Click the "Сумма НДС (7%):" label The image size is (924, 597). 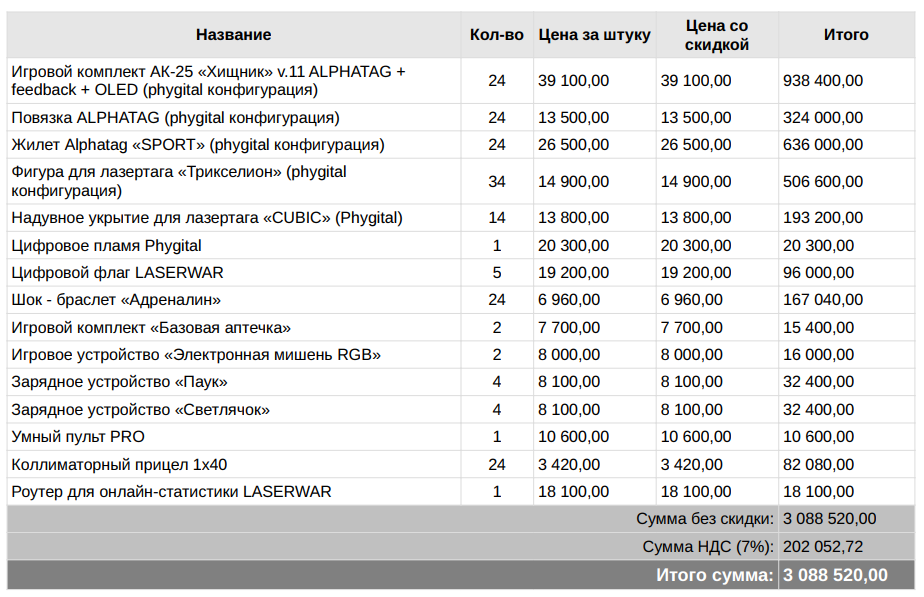tap(708, 547)
